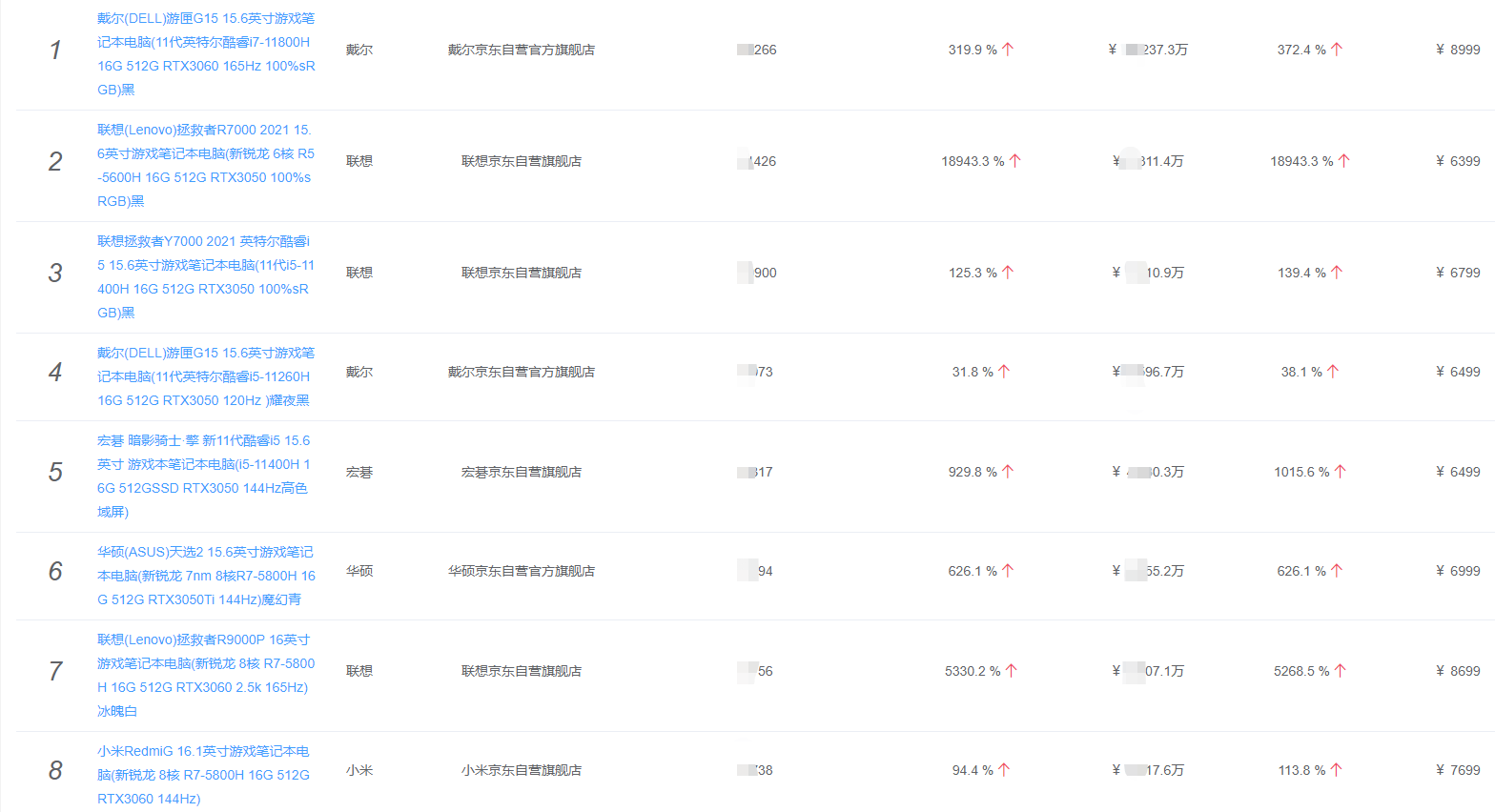
Task: Select the brand cell 华硕
Action: pos(359,571)
